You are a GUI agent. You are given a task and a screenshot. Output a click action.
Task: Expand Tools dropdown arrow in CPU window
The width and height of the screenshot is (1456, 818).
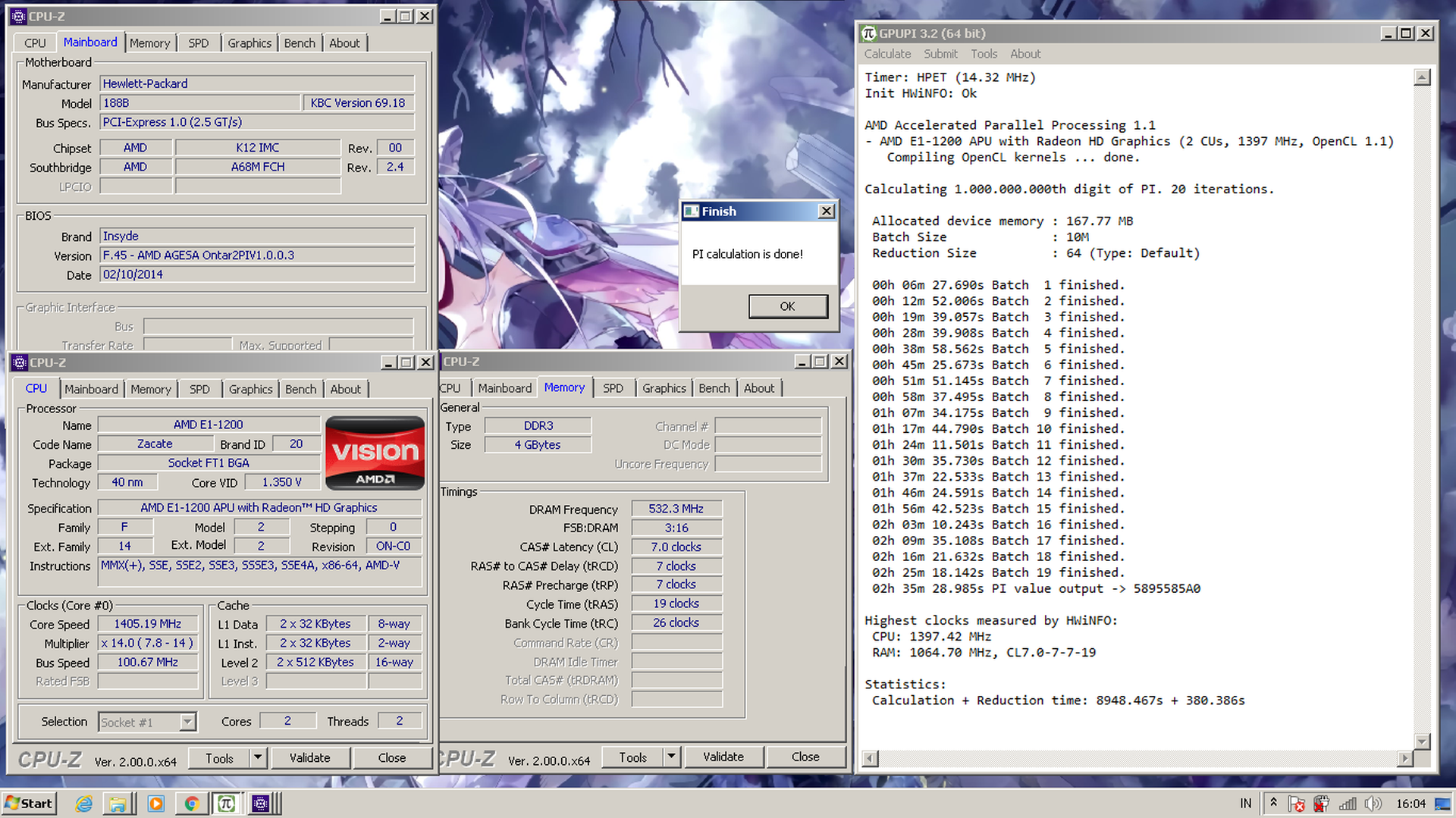point(258,758)
